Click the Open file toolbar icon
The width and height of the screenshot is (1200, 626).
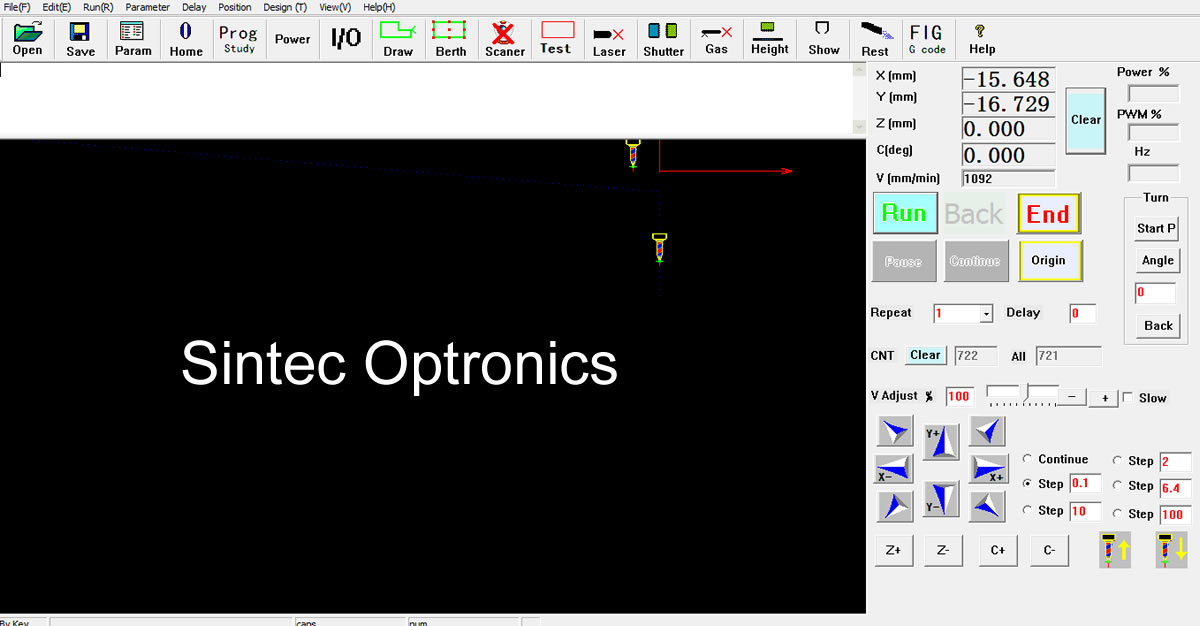click(28, 39)
